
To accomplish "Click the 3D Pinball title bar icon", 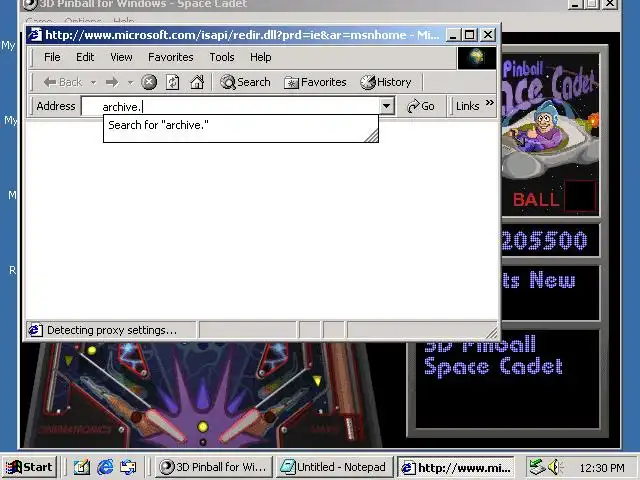I will 29,4.
